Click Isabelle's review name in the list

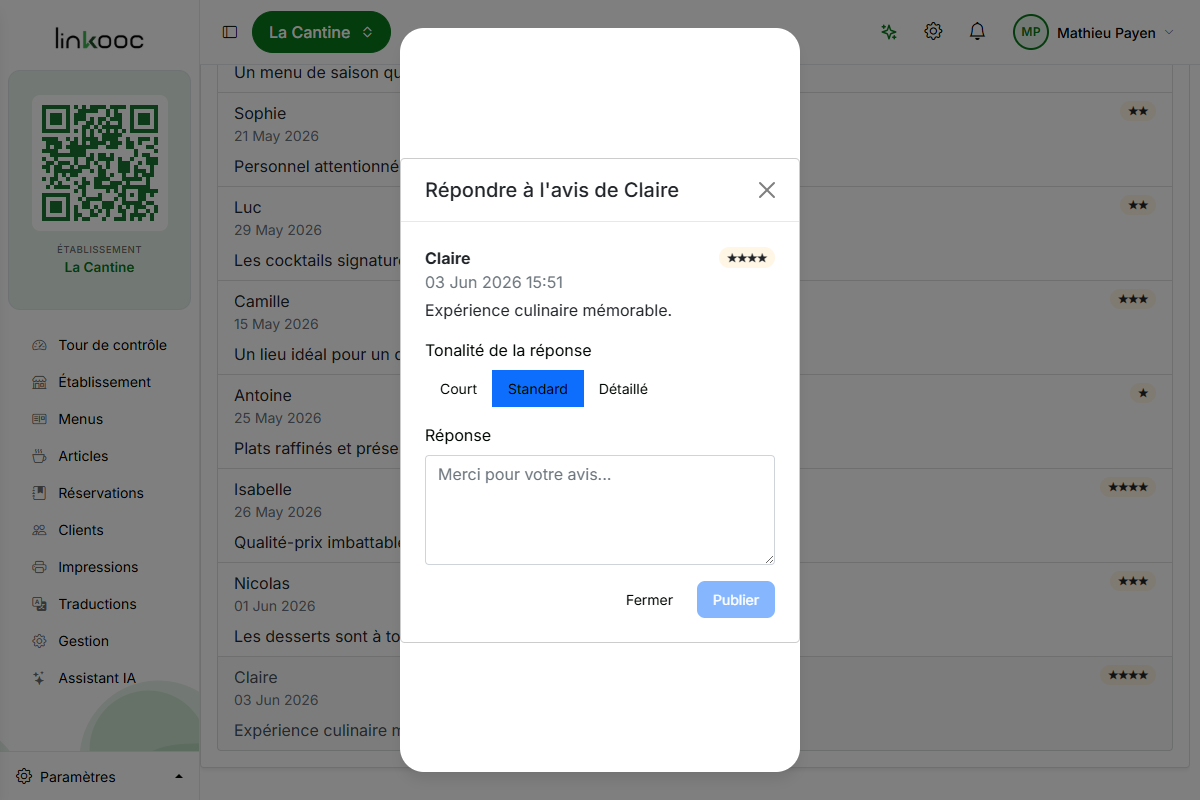(263, 489)
